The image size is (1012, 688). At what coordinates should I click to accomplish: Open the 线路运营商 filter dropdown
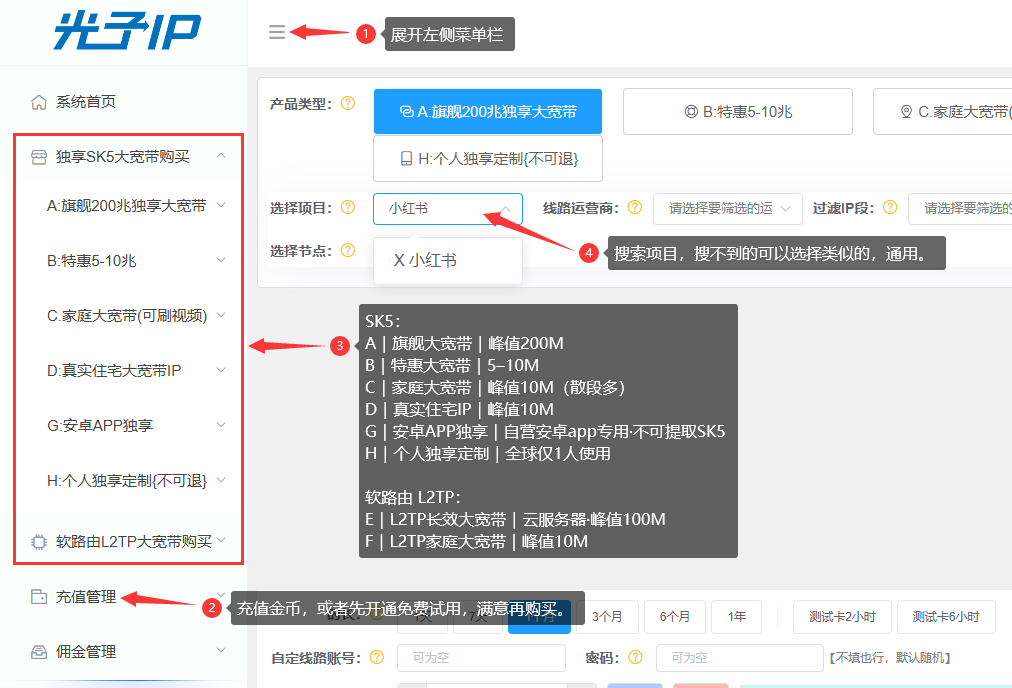click(727, 208)
